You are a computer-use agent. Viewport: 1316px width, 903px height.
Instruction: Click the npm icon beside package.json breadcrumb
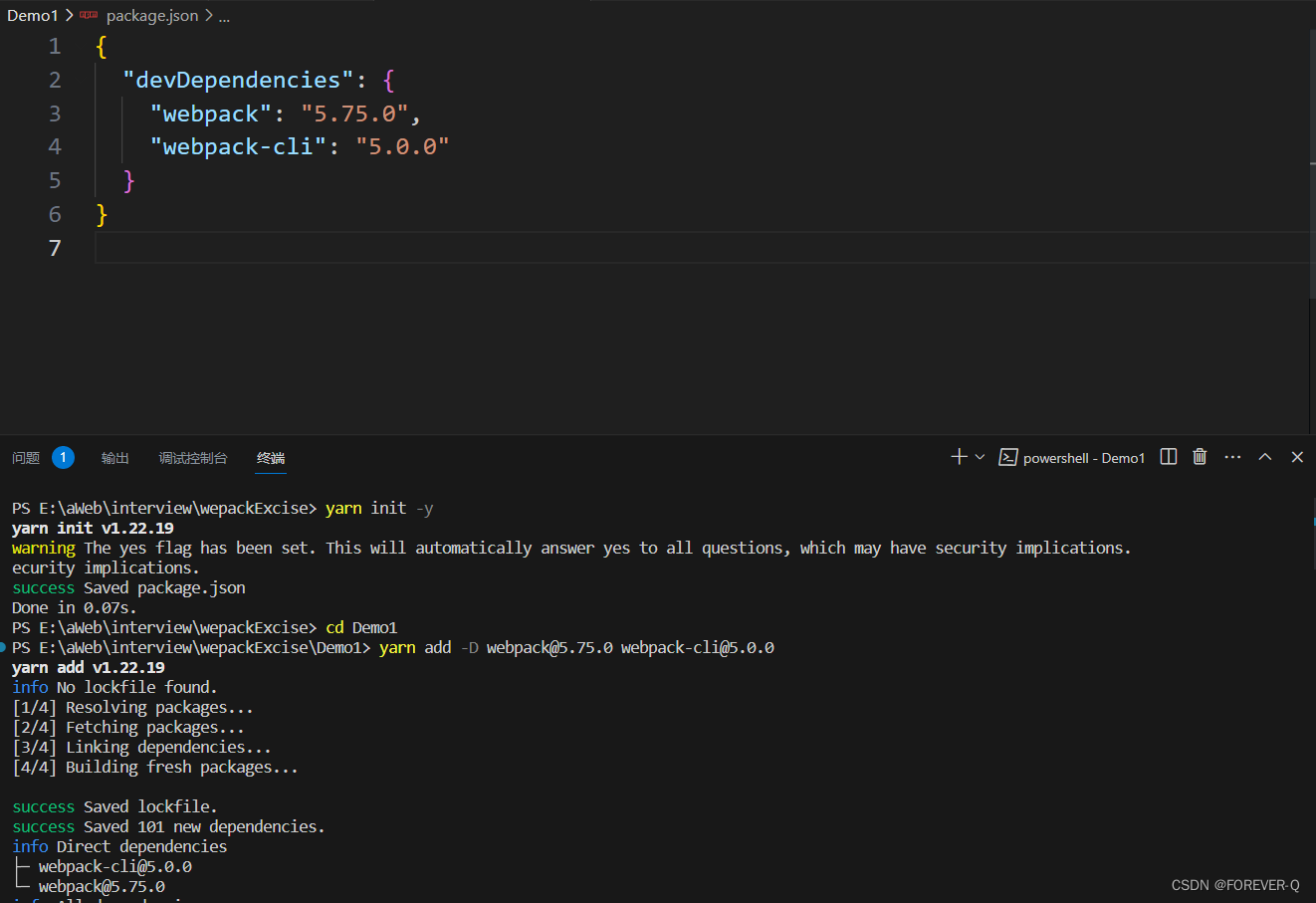pos(89,15)
